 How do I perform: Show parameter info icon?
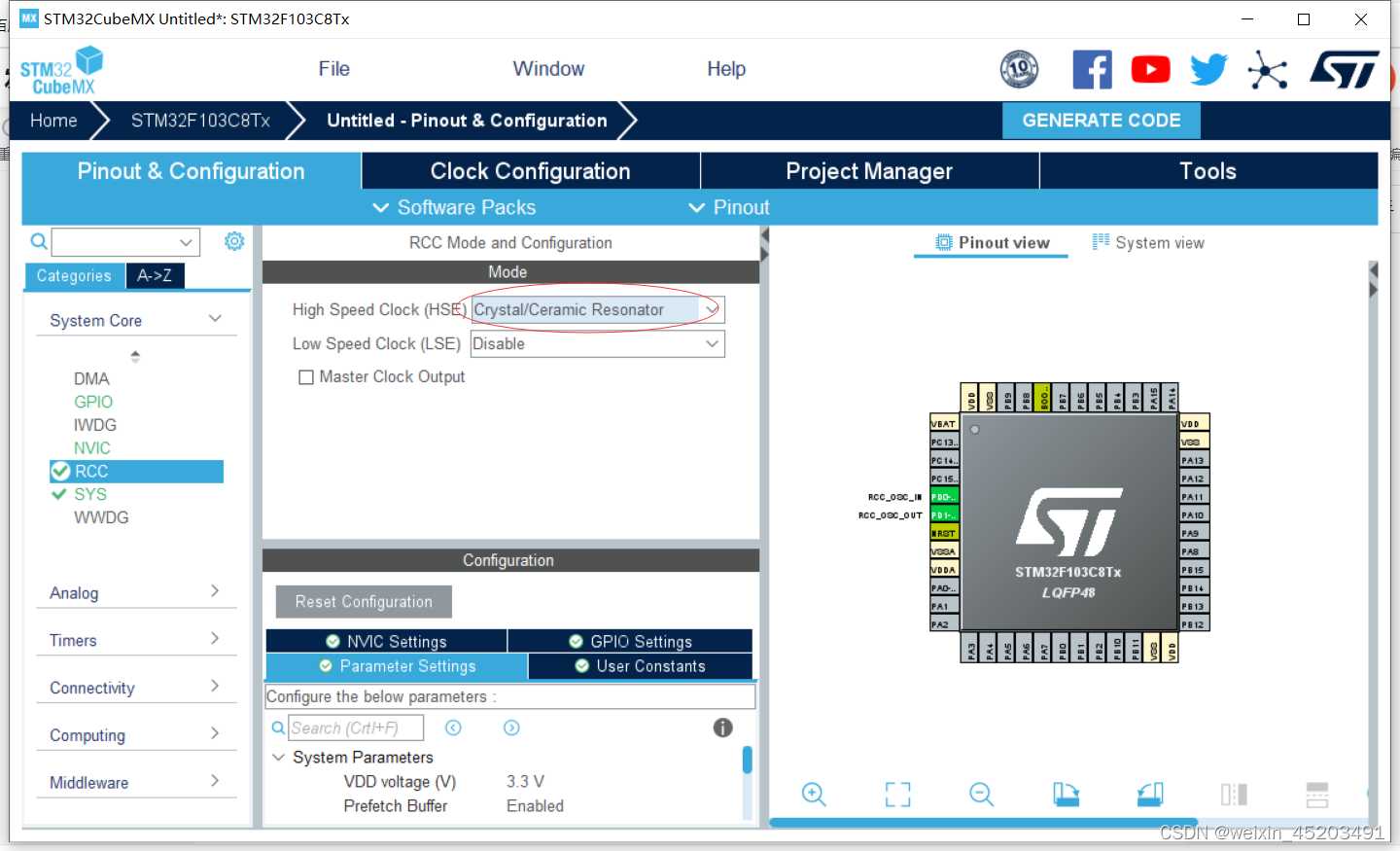(x=722, y=727)
